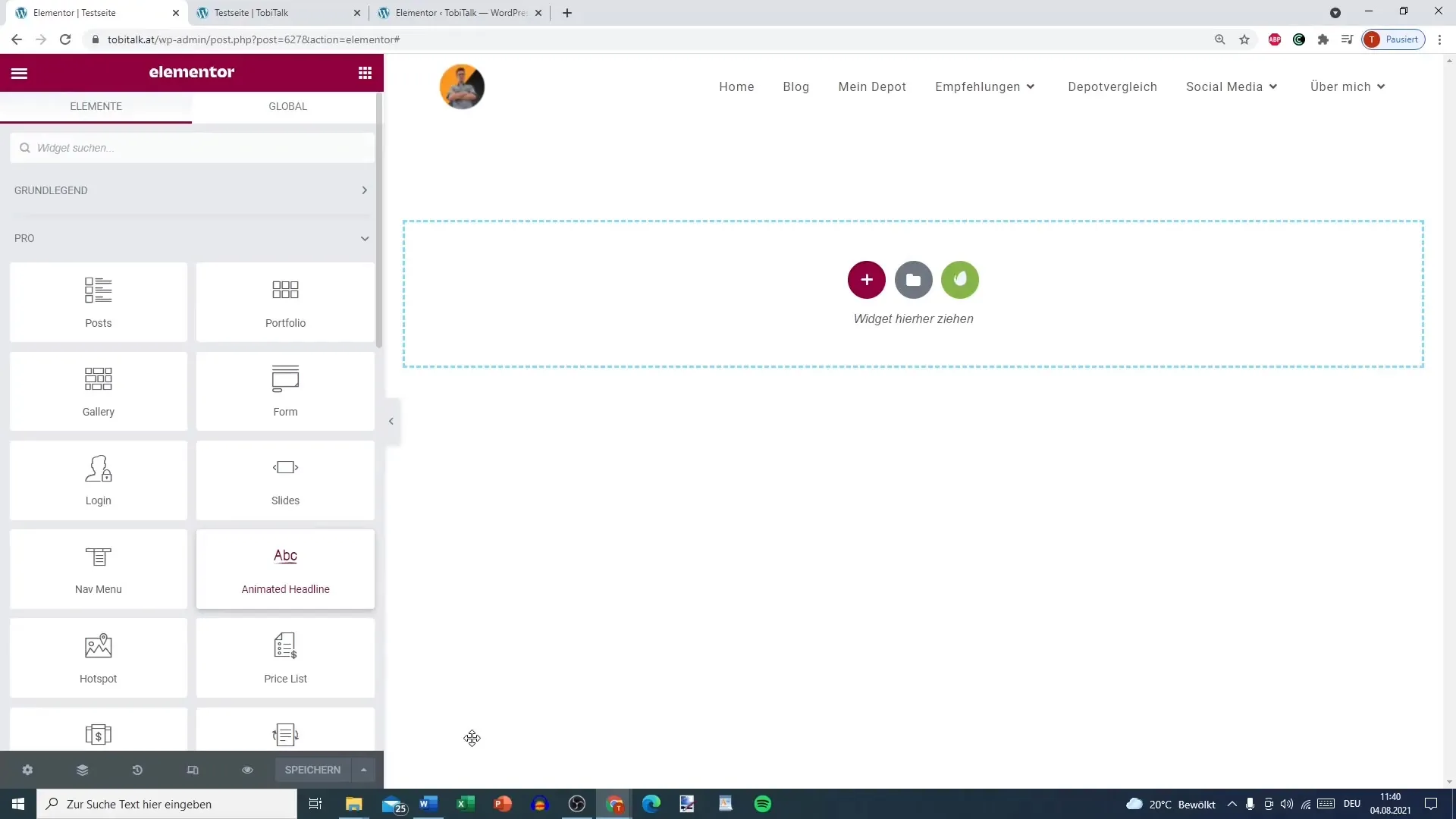Open the revision history icon

pos(137,770)
